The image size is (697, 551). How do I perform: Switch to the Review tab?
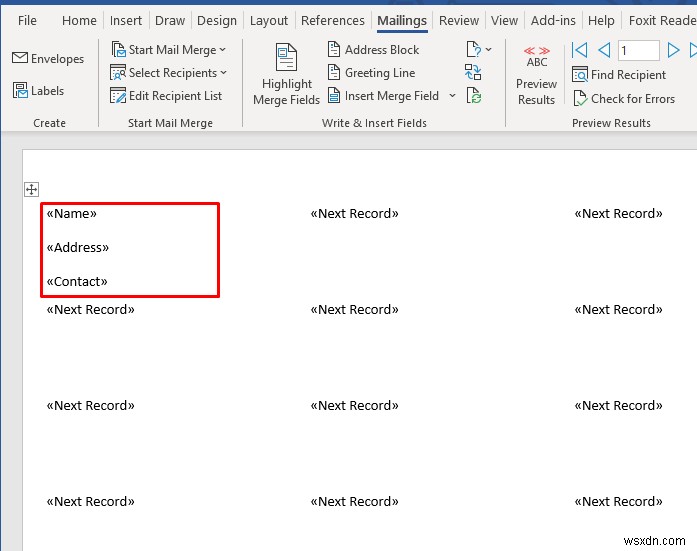point(459,20)
